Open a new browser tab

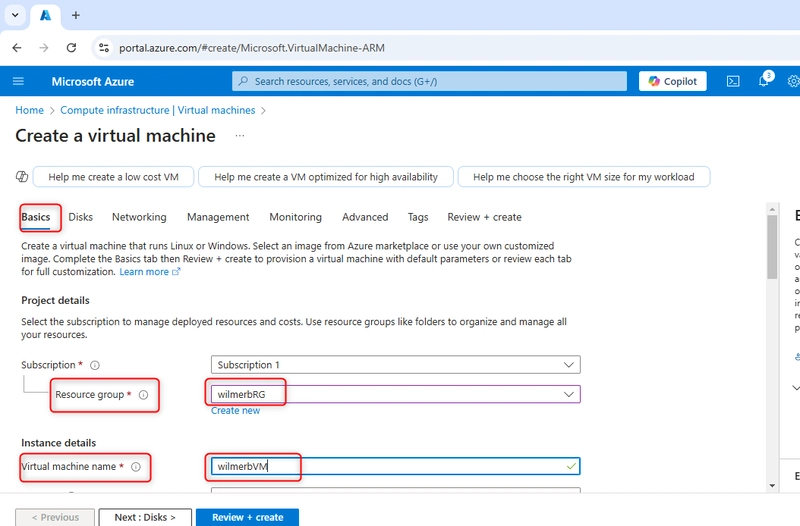[x=76, y=15]
